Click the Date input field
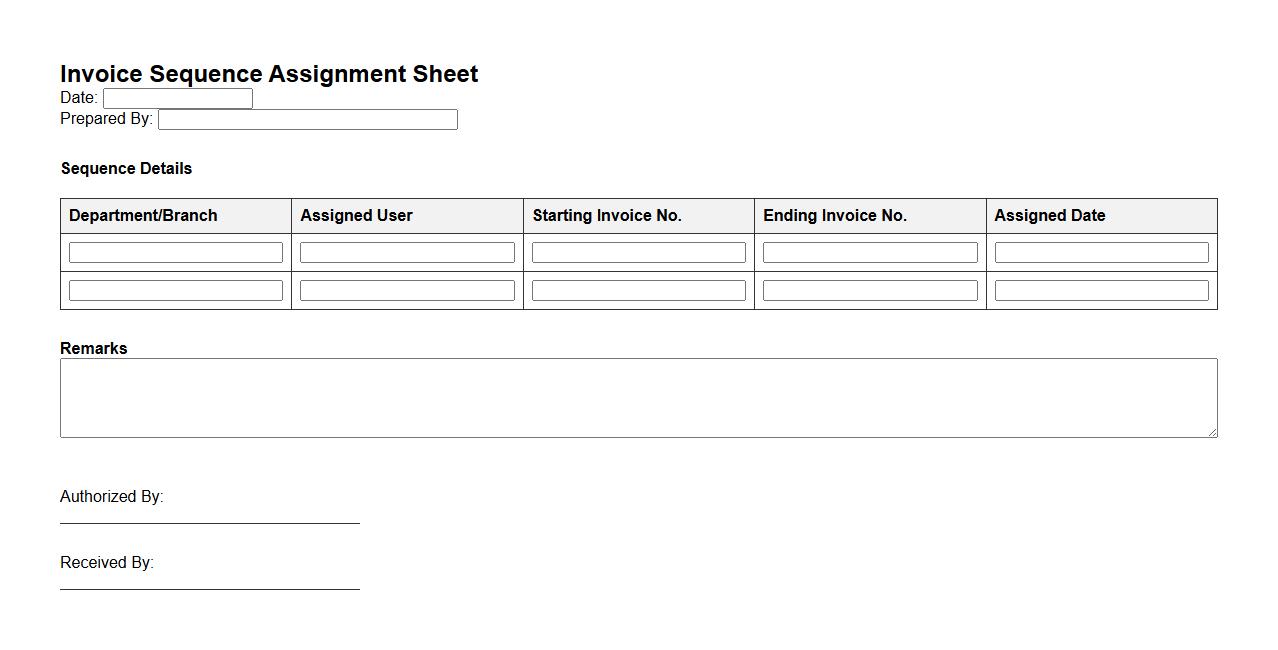 177,98
